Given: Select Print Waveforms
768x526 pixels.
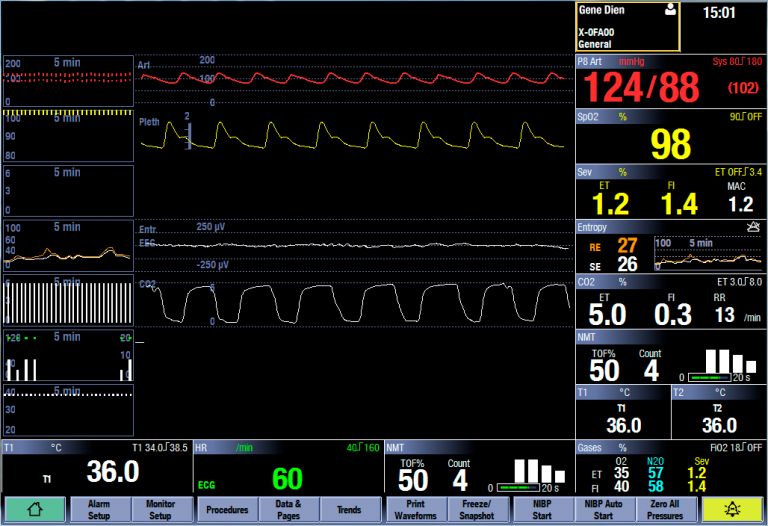Looking at the screenshot, I should (415, 509).
